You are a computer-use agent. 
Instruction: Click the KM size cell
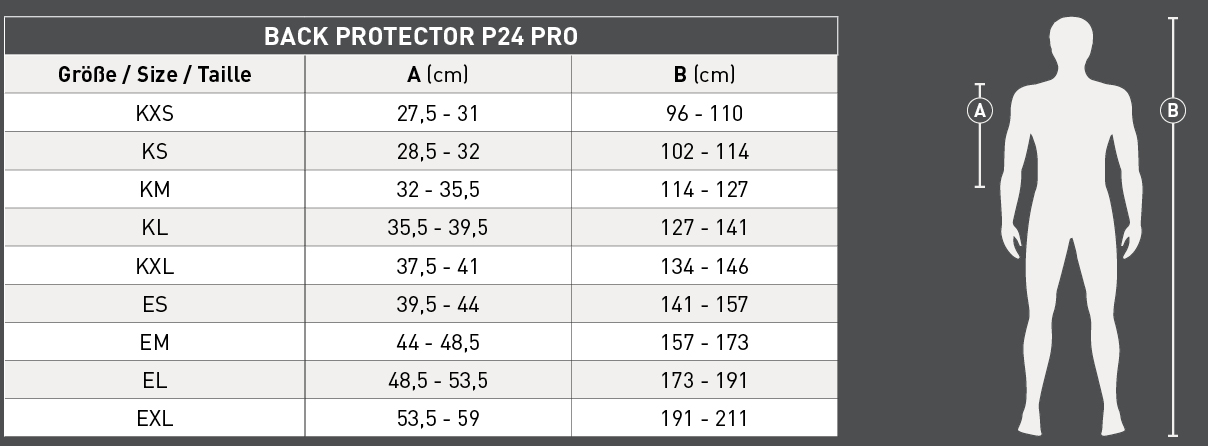click(154, 189)
